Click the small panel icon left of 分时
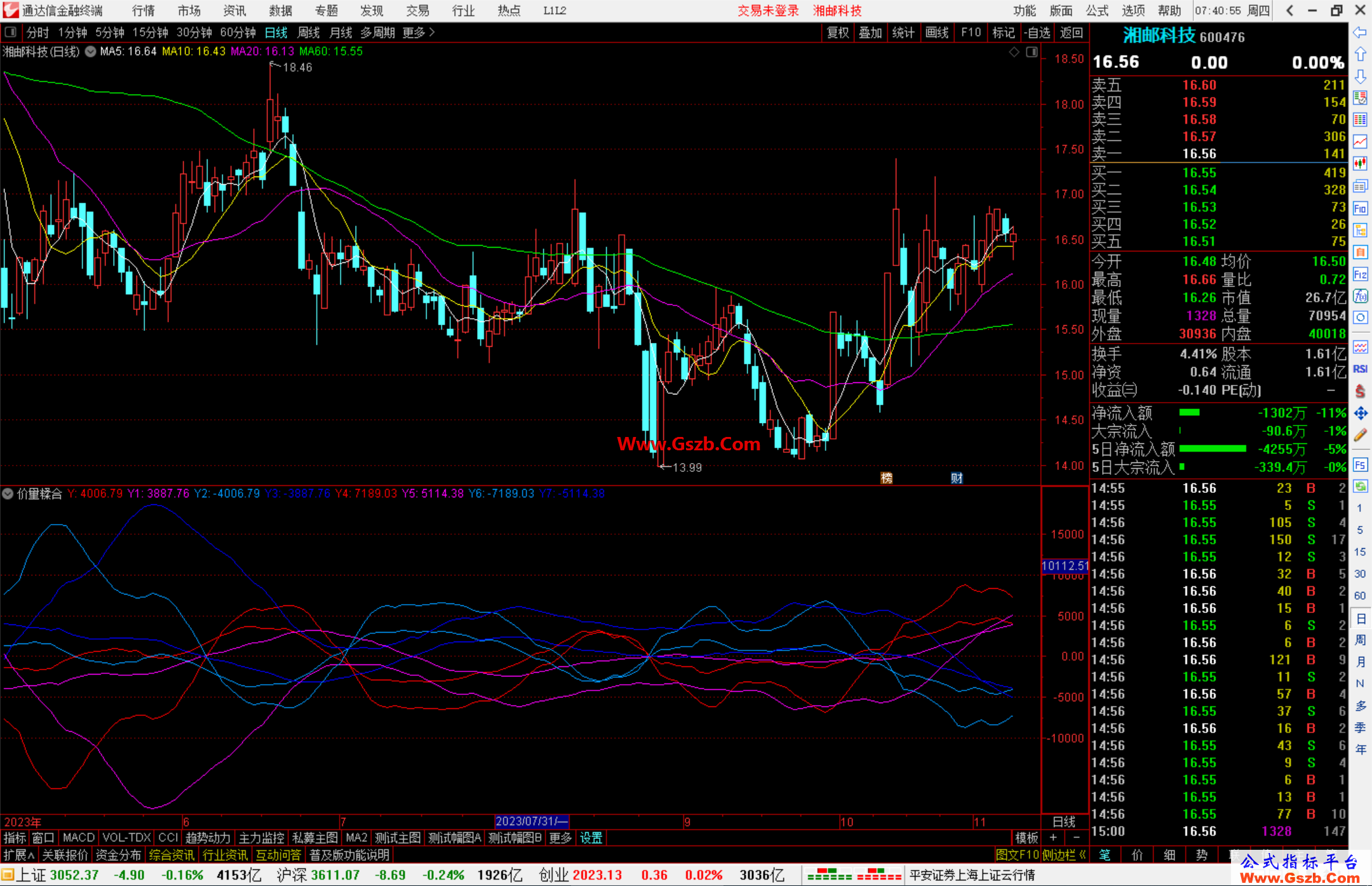Image resolution: width=1372 pixels, height=886 pixels. (x=10, y=32)
